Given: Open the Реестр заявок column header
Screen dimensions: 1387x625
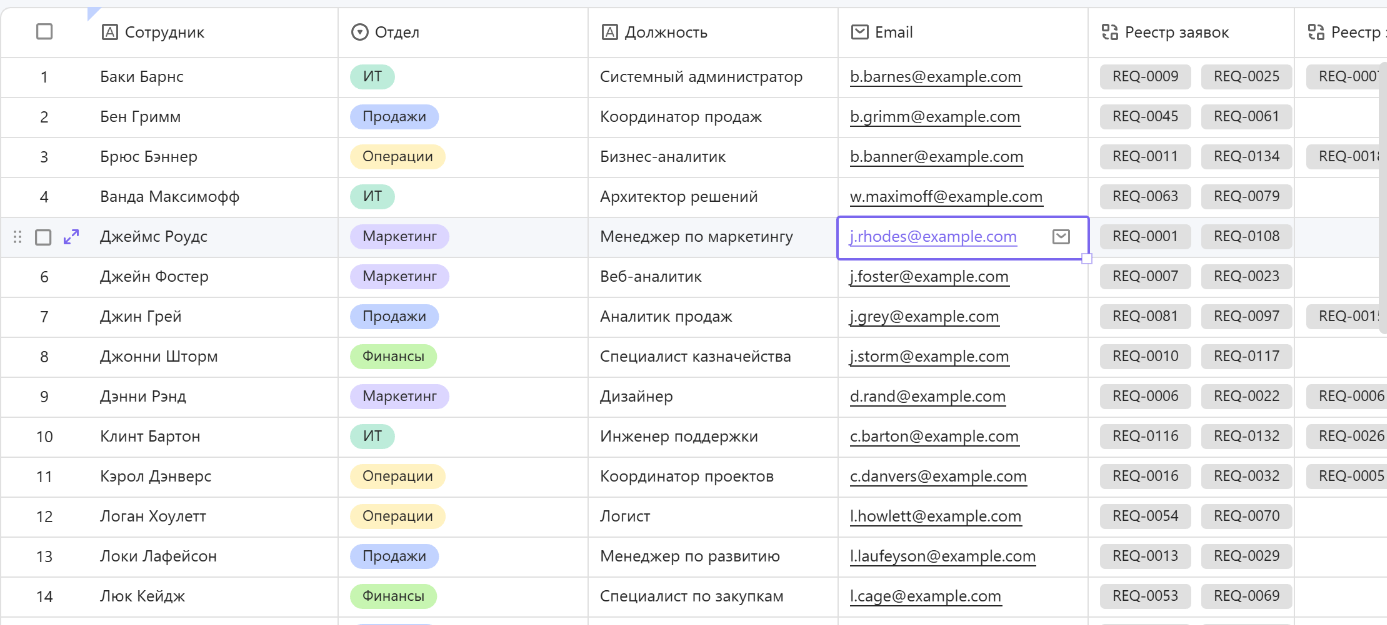Looking at the screenshot, I should click(x=1191, y=32).
